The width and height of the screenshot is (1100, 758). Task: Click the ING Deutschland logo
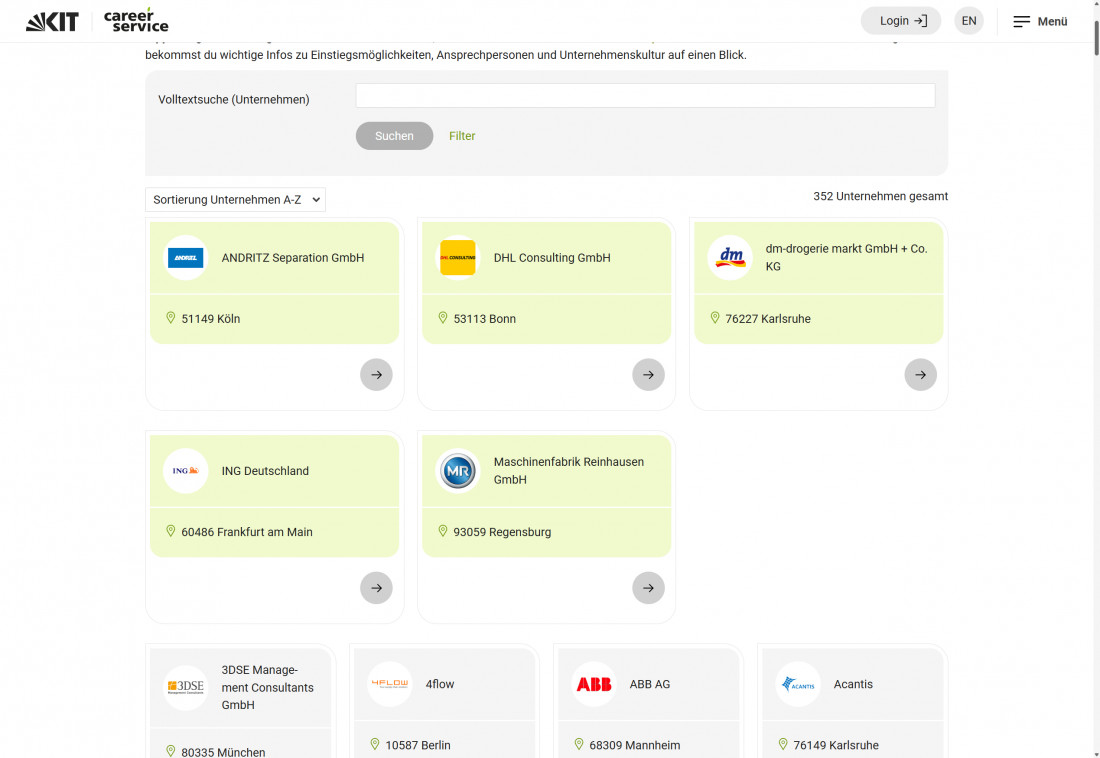tap(186, 471)
